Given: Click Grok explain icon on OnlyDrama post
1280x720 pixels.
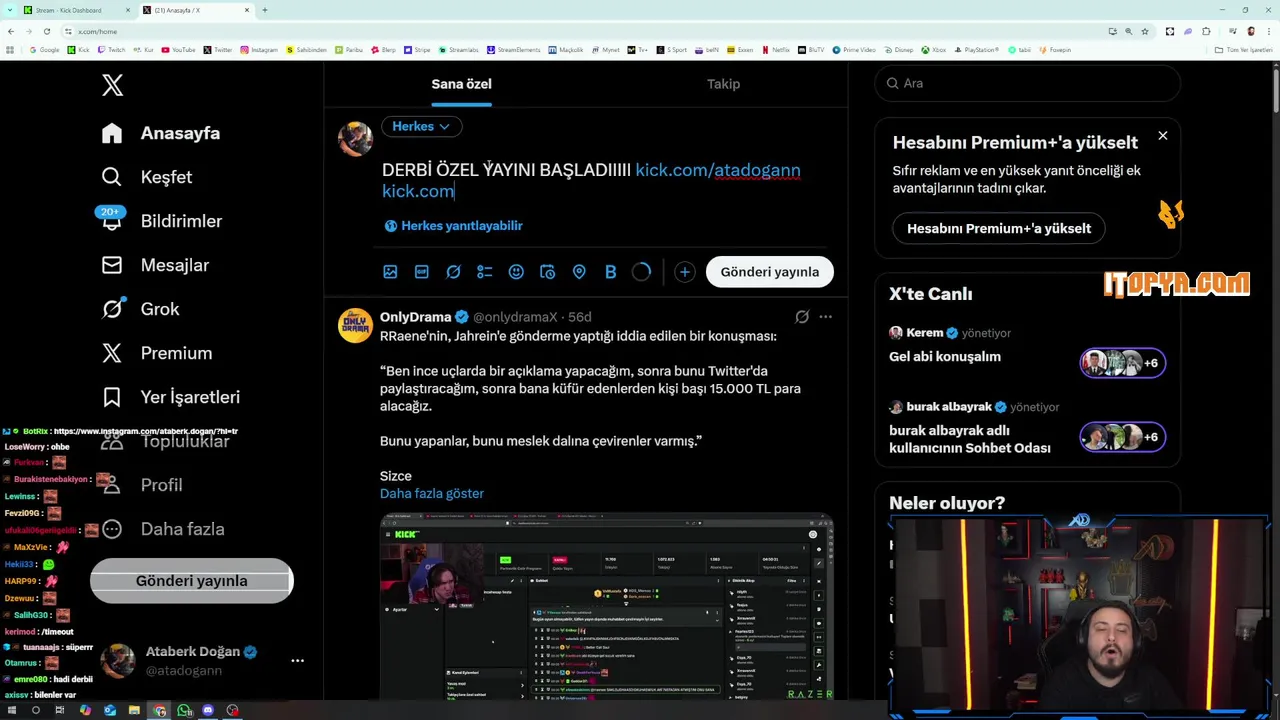Looking at the screenshot, I should [802, 317].
